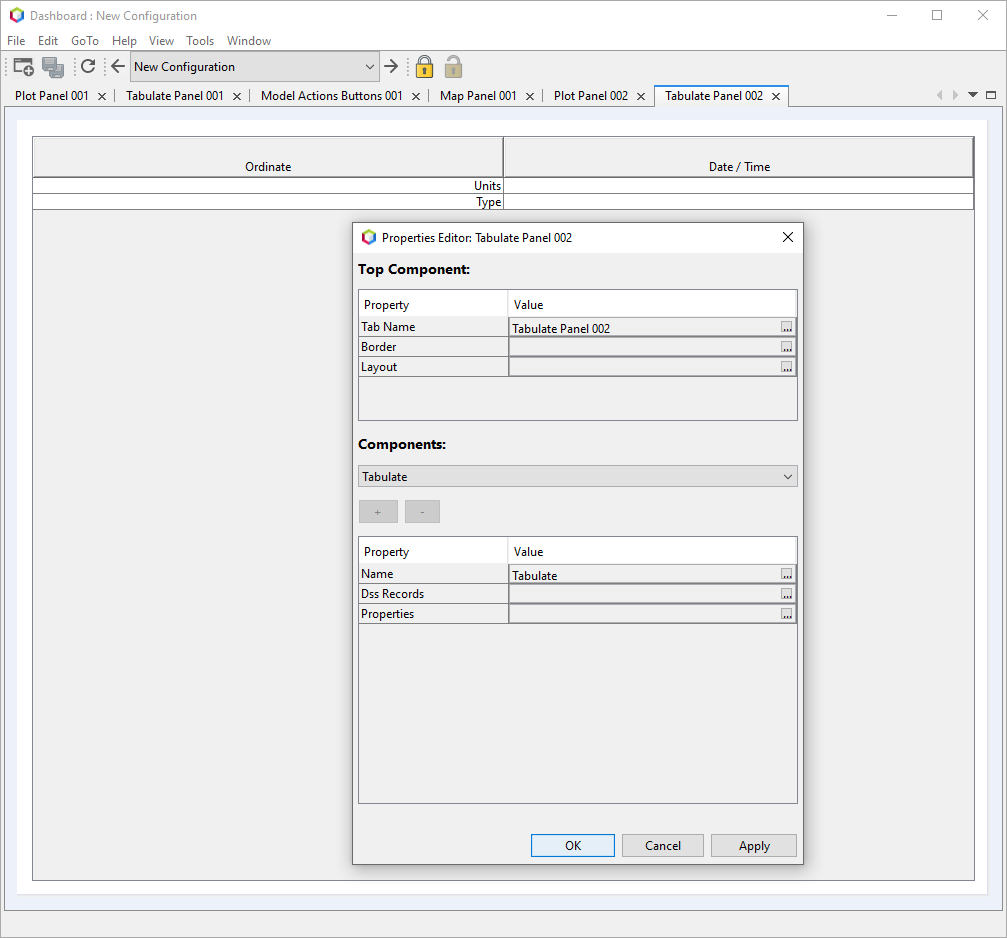
Task: Create a new configuration using the toolbar icon
Action: [22, 66]
